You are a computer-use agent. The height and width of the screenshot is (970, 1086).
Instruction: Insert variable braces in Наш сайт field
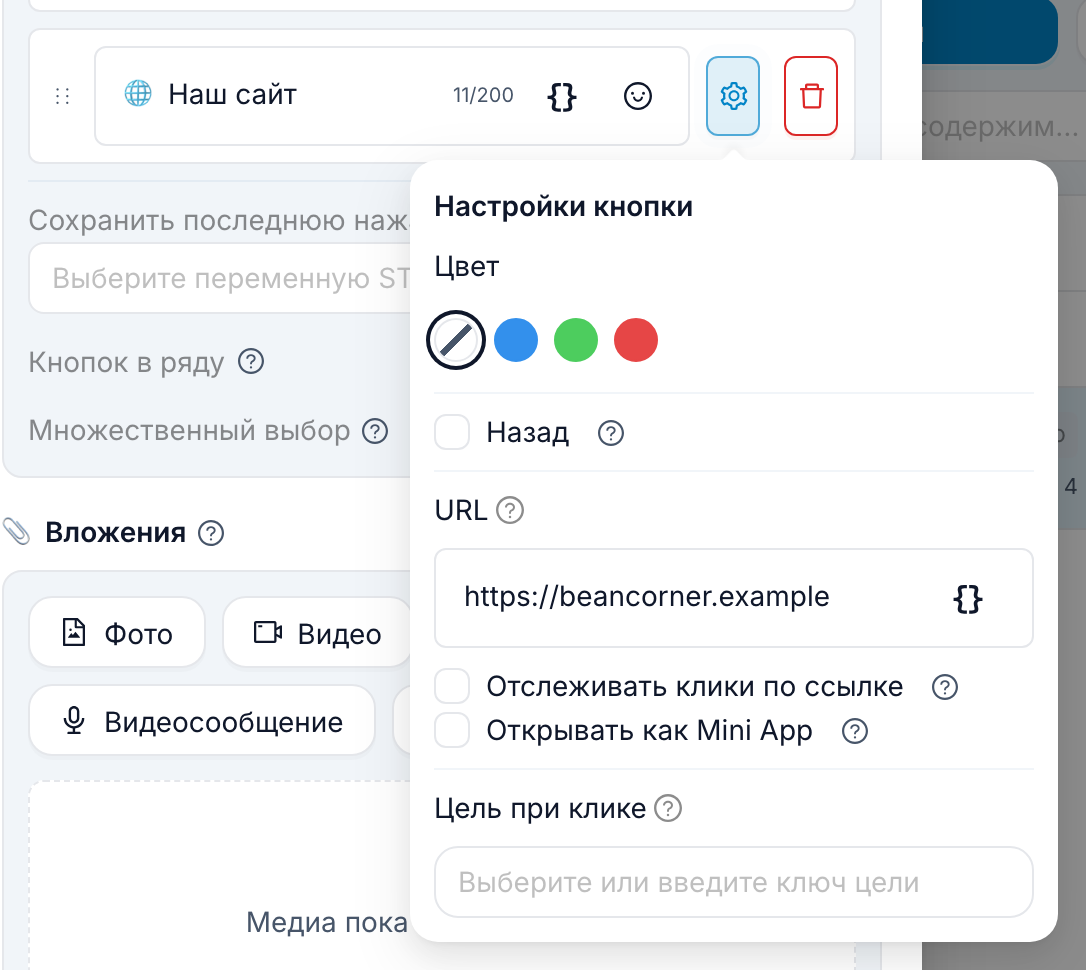point(562,96)
